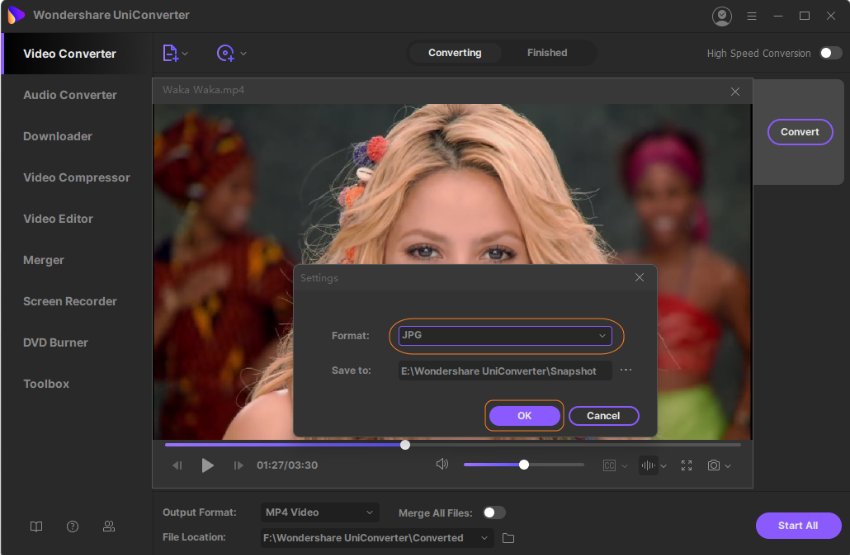Step to next frame
The height and width of the screenshot is (555, 850).
click(x=238, y=466)
